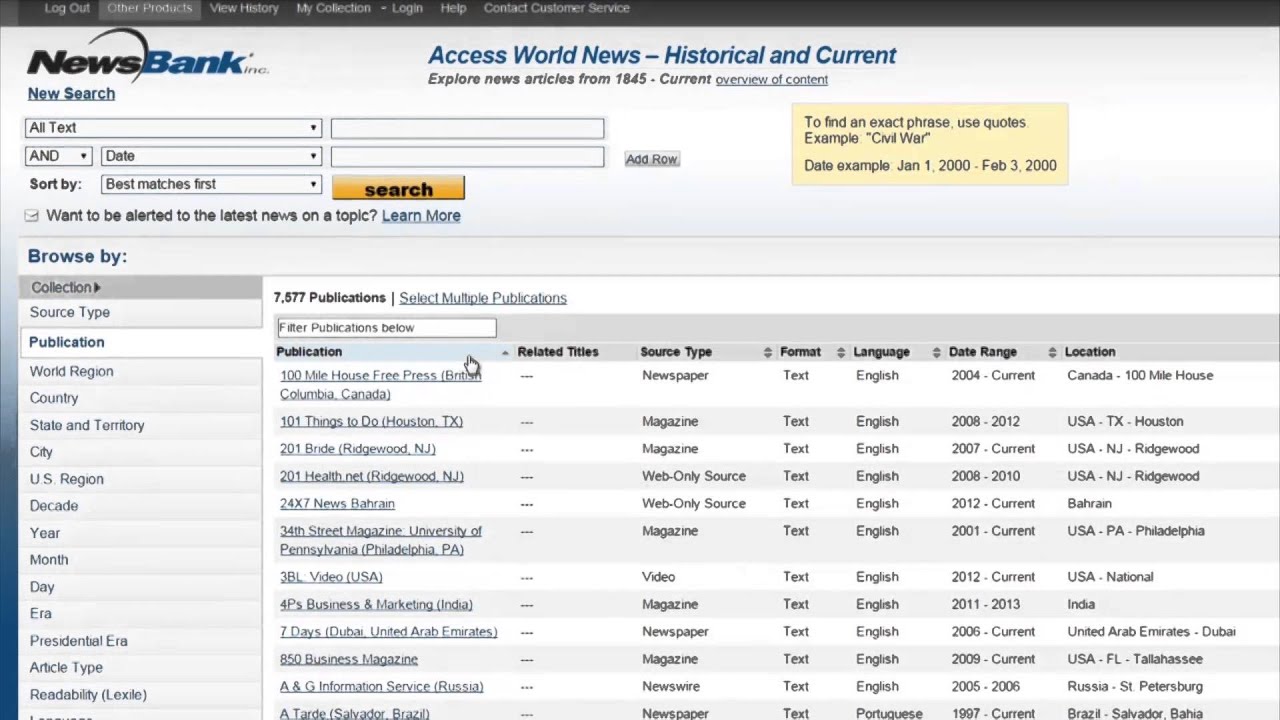Browse by Era

pos(41,614)
